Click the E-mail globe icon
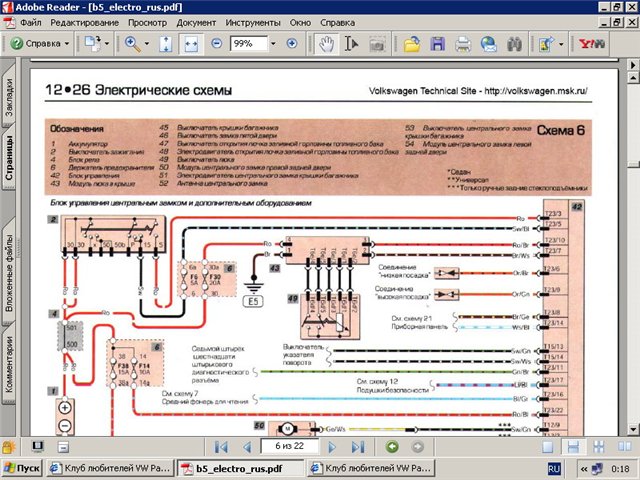Viewport: 640px width, 480px height. [489, 44]
